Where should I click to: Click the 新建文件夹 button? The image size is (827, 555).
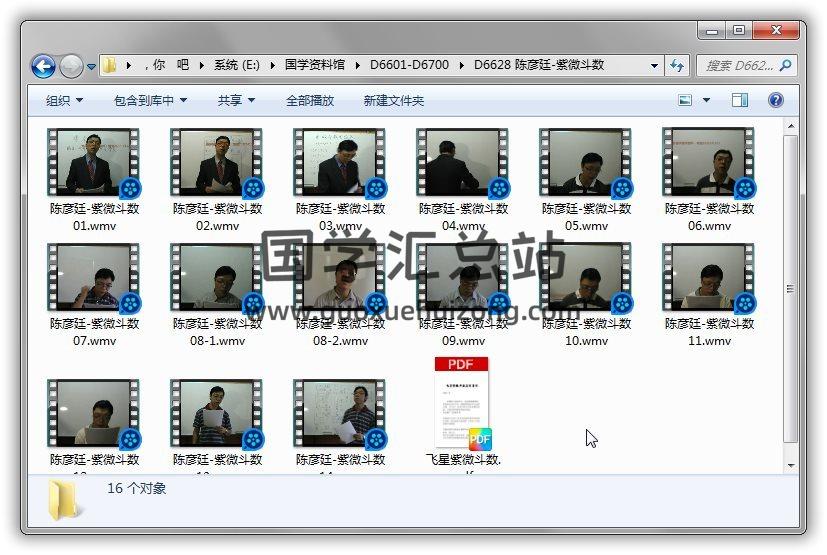coord(393,100)
